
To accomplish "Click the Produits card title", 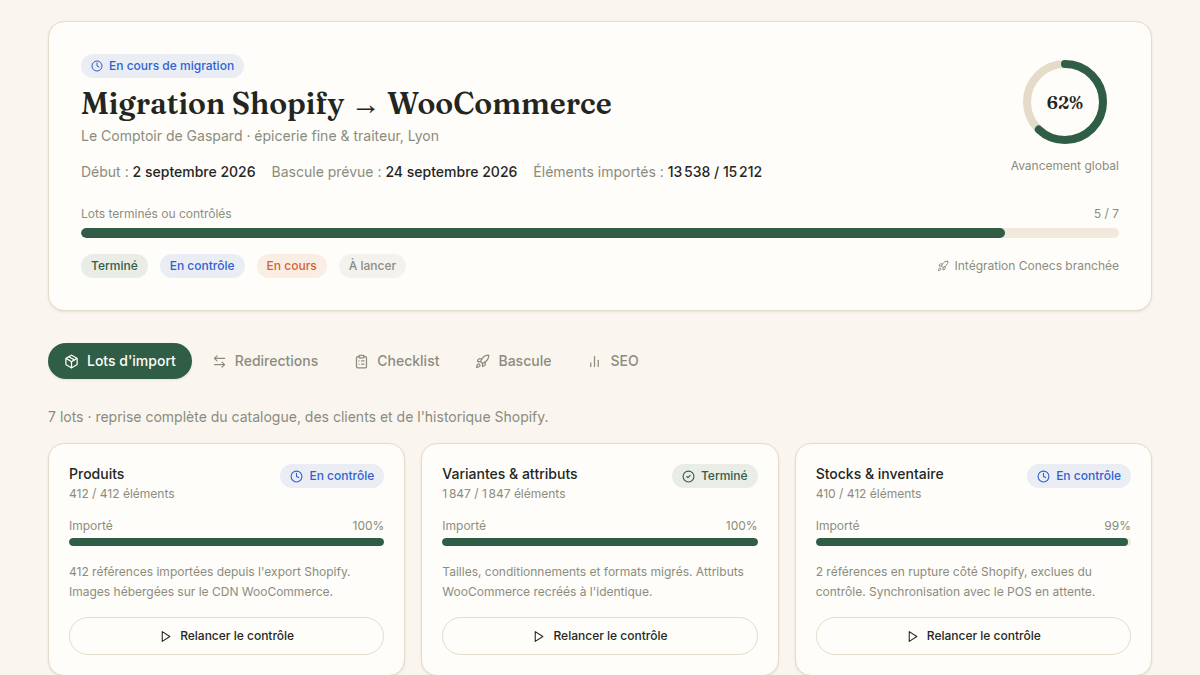I will point(97,474).
